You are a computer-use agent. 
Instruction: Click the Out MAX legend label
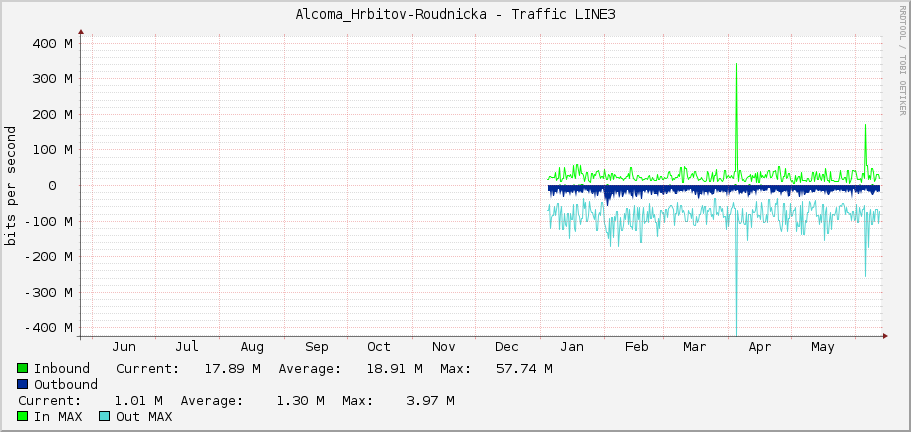point(144,416)
